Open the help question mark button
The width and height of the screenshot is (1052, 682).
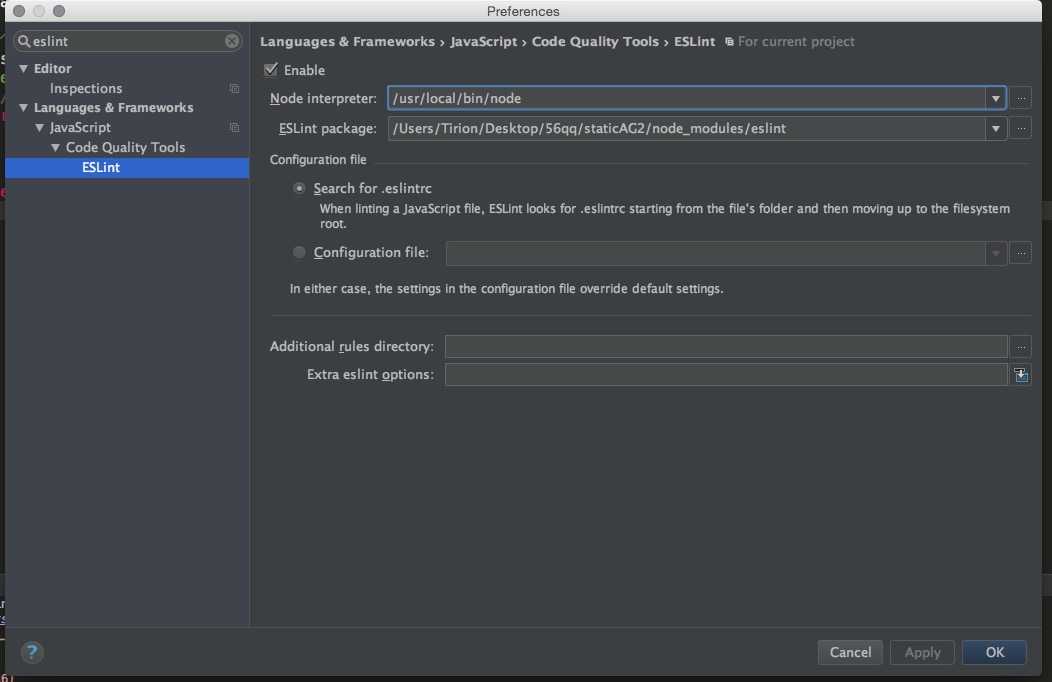(32, 652)
